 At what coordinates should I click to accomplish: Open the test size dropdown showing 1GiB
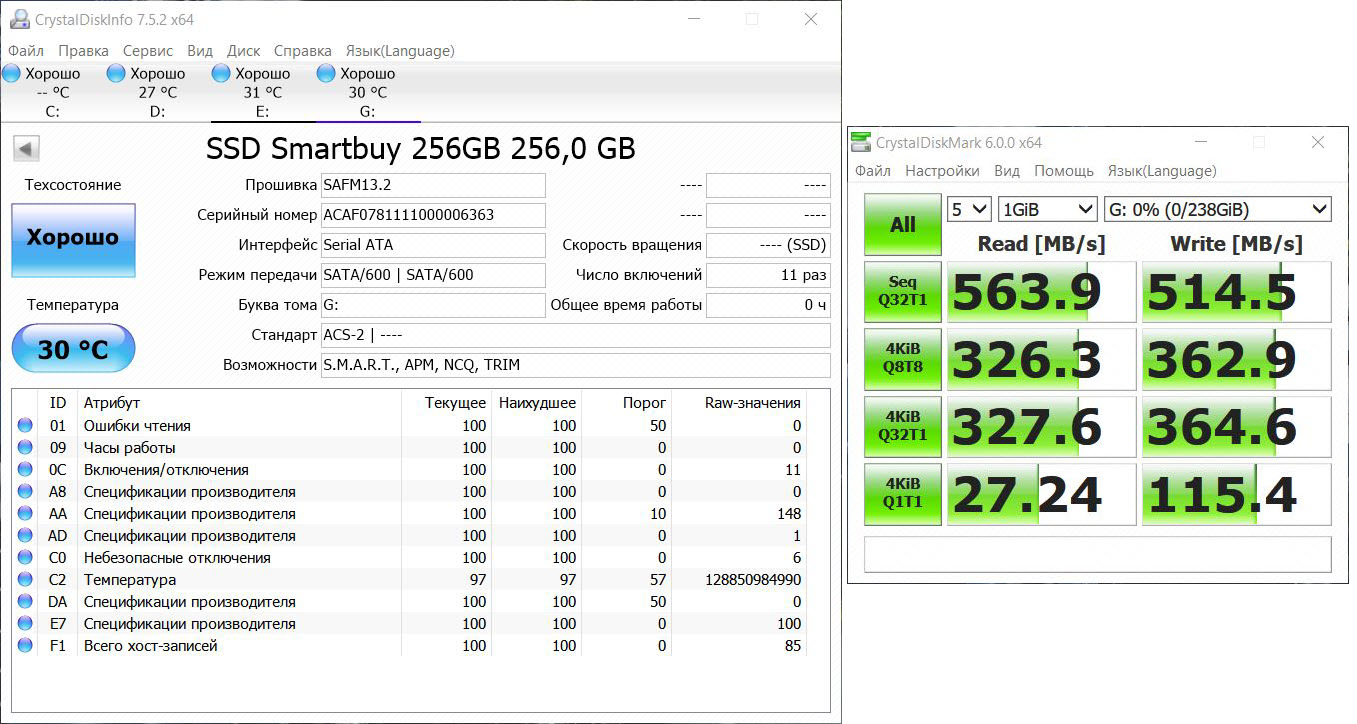[x=1048, y=209]
